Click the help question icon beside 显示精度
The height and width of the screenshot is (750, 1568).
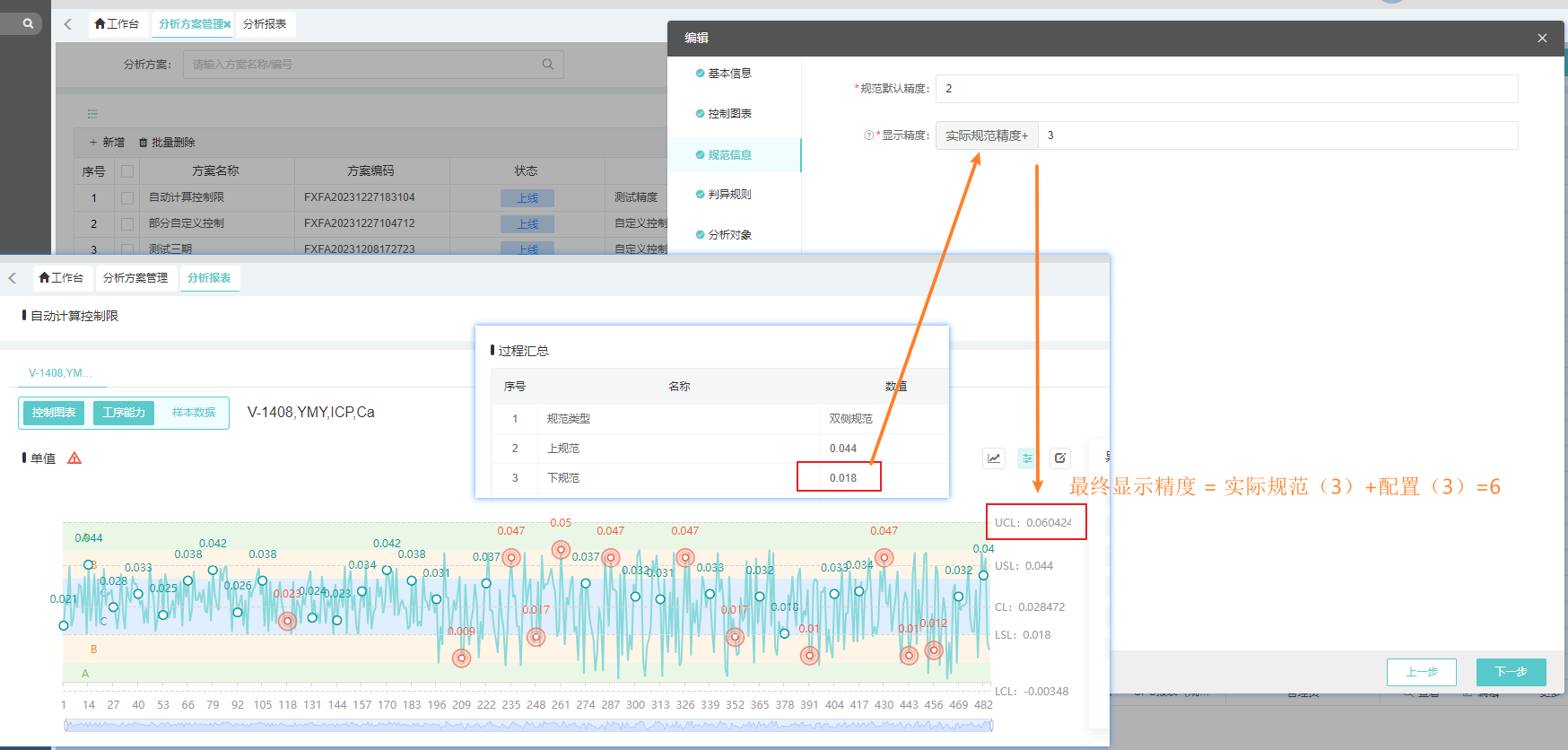868,135
